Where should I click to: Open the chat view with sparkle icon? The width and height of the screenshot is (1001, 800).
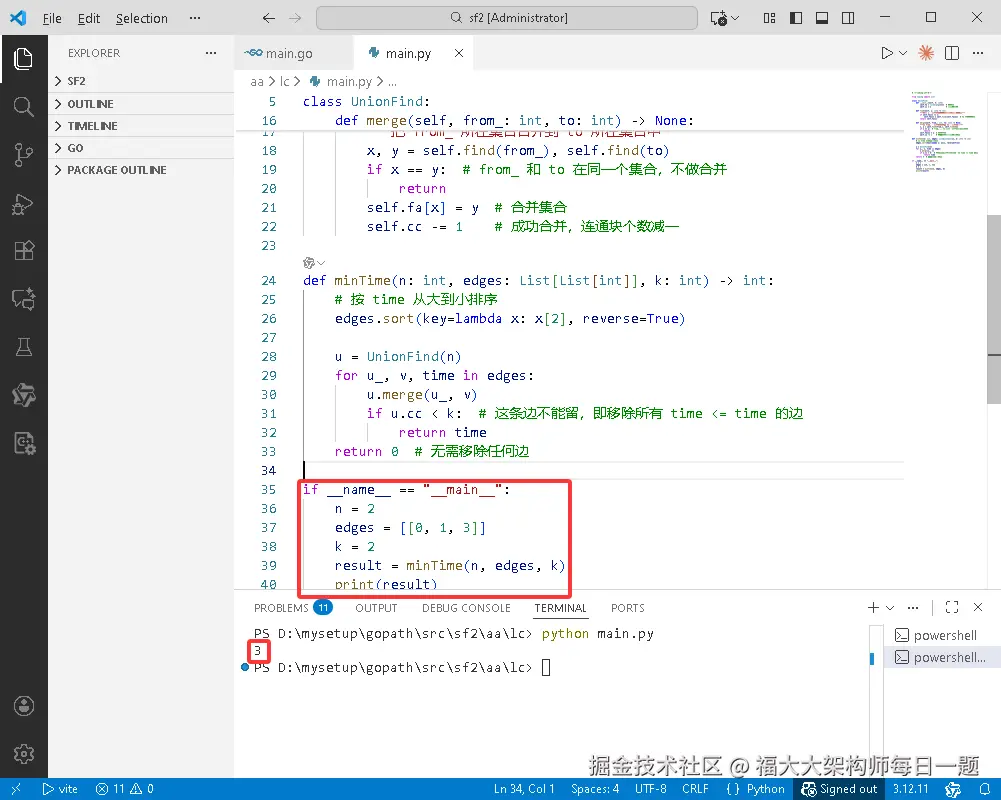point(24,299)
